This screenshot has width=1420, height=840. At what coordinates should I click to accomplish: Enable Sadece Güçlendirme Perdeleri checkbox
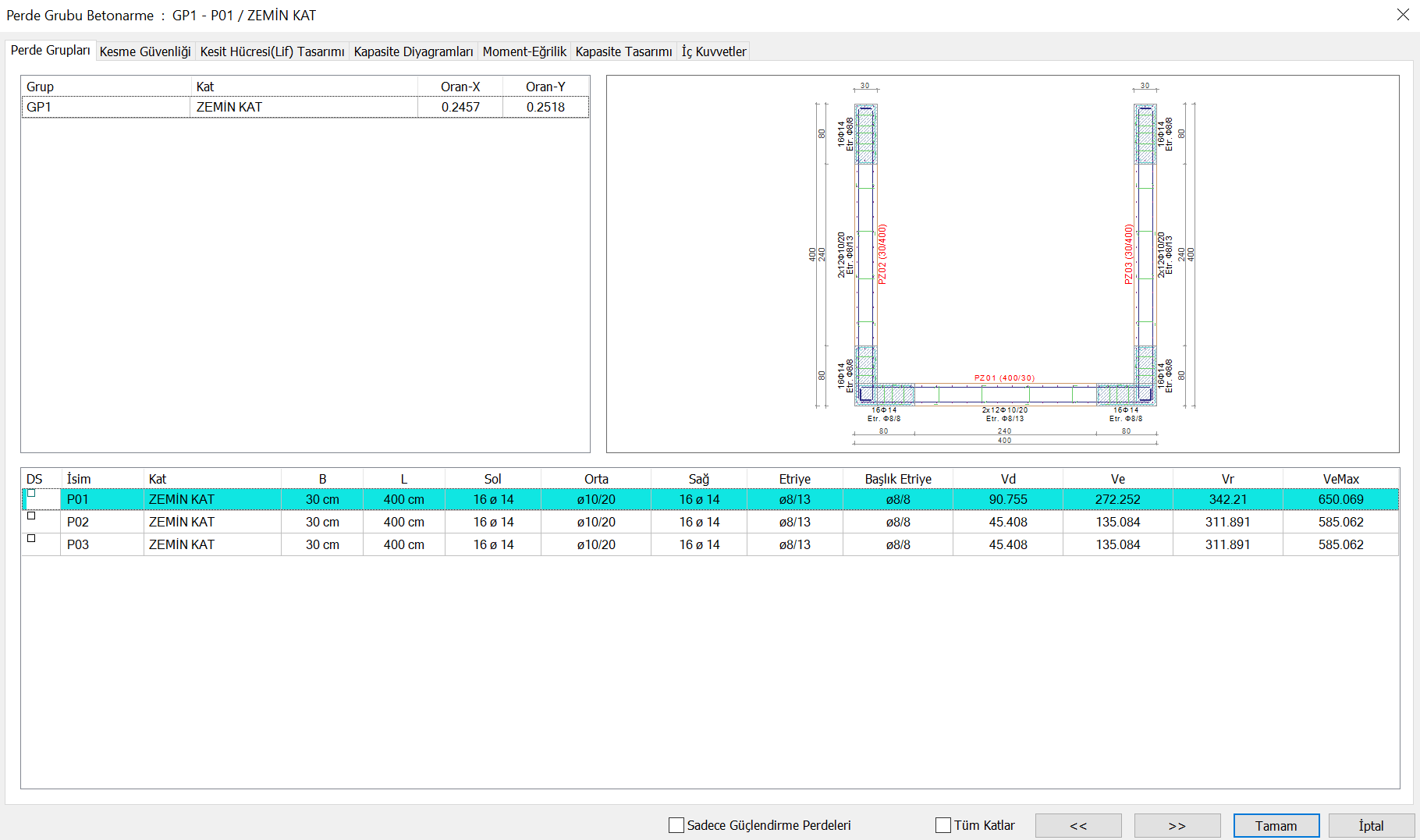(676, 825)
